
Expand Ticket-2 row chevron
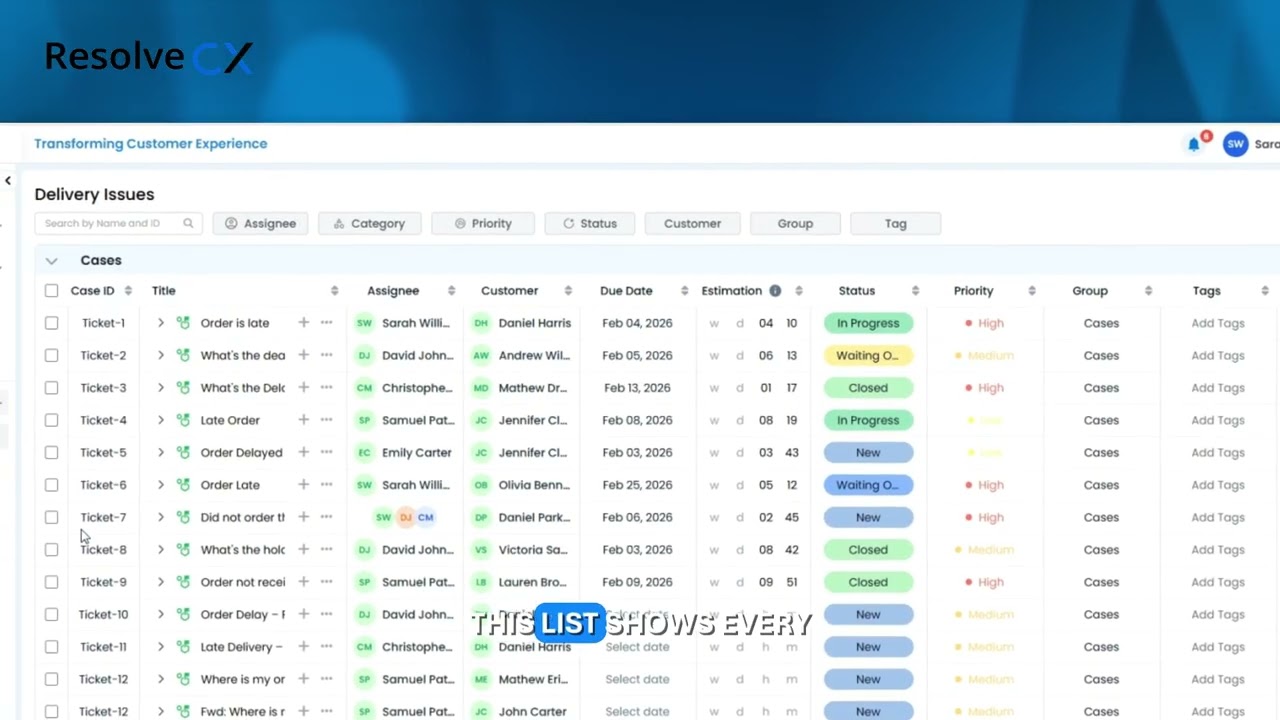pos(160,355)
